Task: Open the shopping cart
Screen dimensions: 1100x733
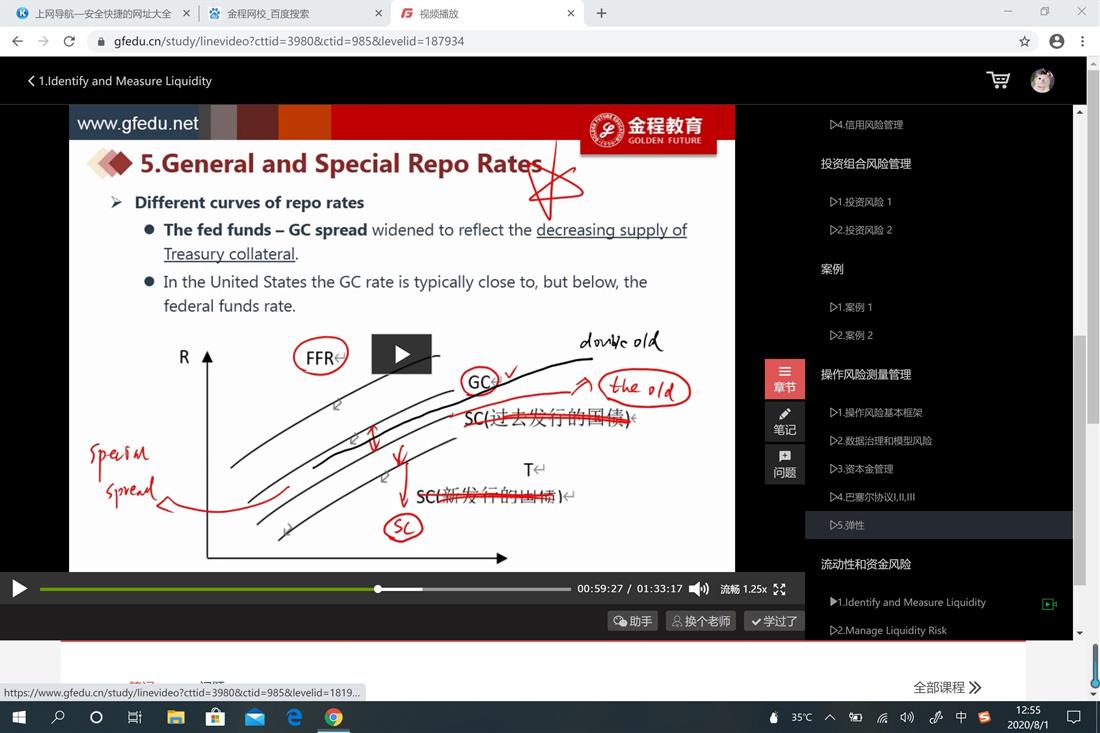Action: (997, 80)
